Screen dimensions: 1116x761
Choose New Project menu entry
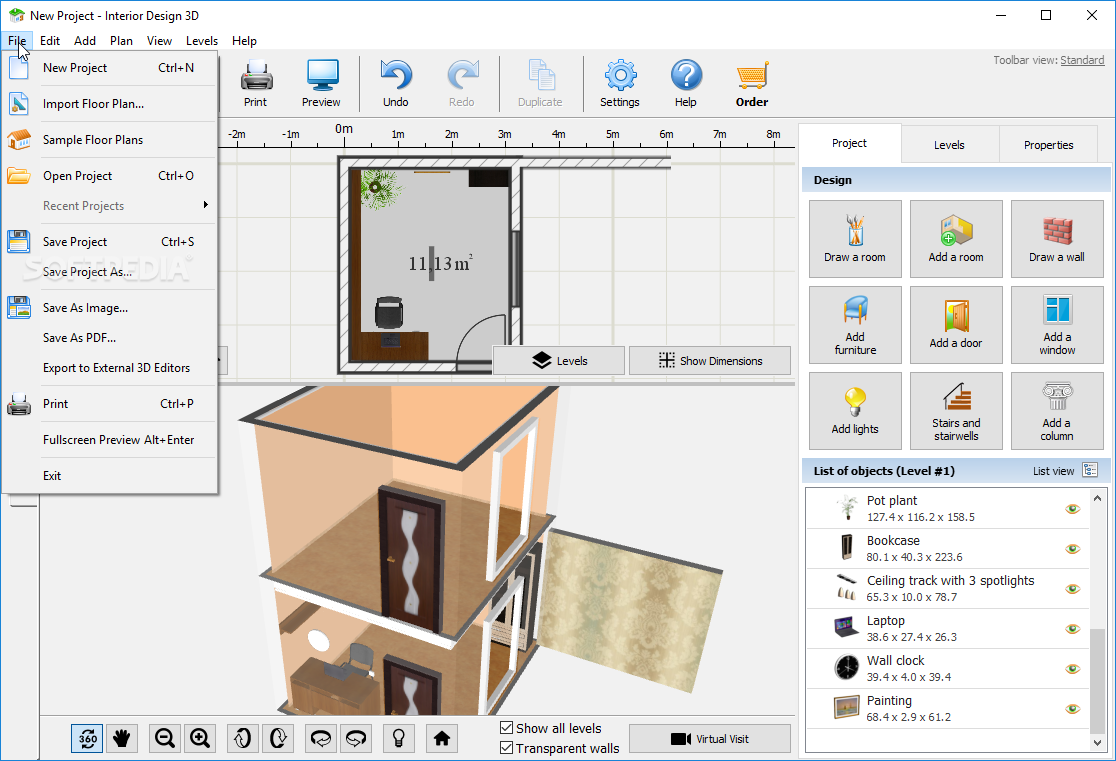pos(110,68)
